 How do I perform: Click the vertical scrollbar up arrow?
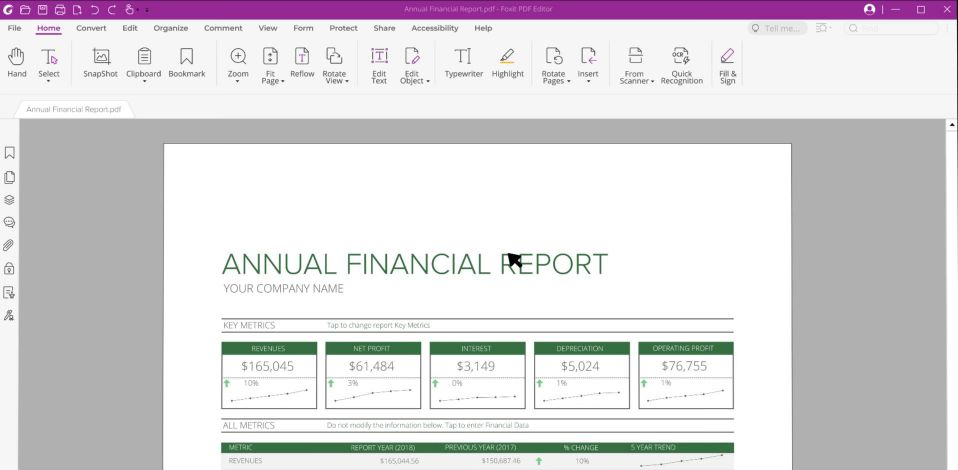click(952, 125)
